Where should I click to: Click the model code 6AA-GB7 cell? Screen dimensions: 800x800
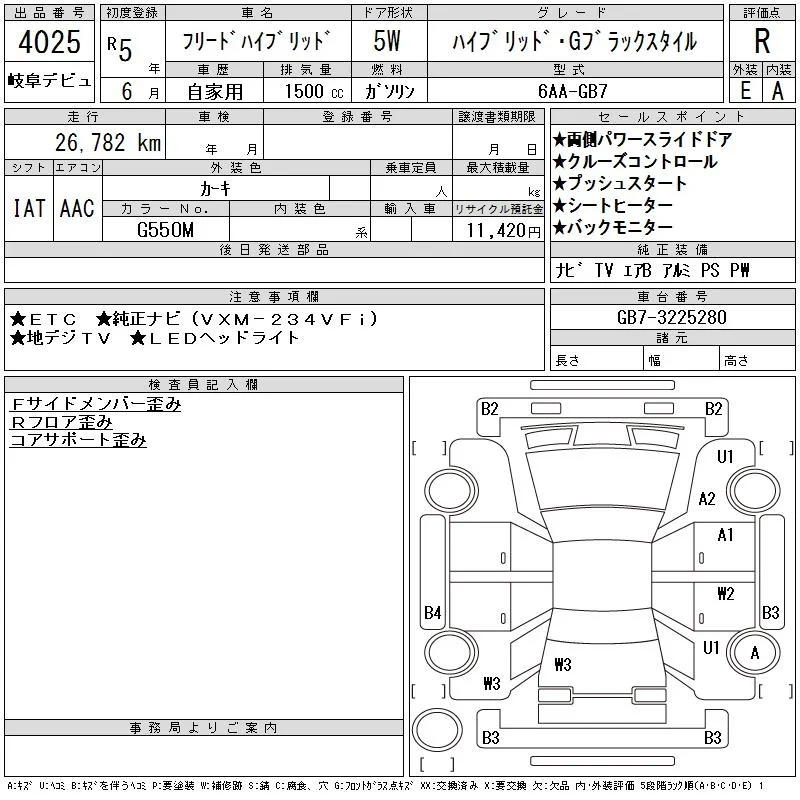[x=573, y=91]
